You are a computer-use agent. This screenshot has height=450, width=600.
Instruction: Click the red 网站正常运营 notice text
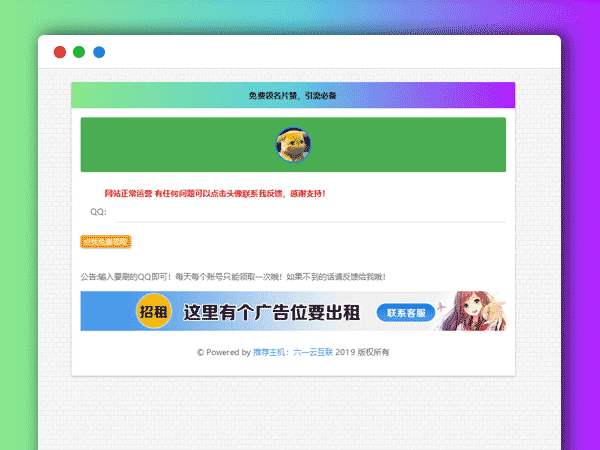[x=214, y=193]
